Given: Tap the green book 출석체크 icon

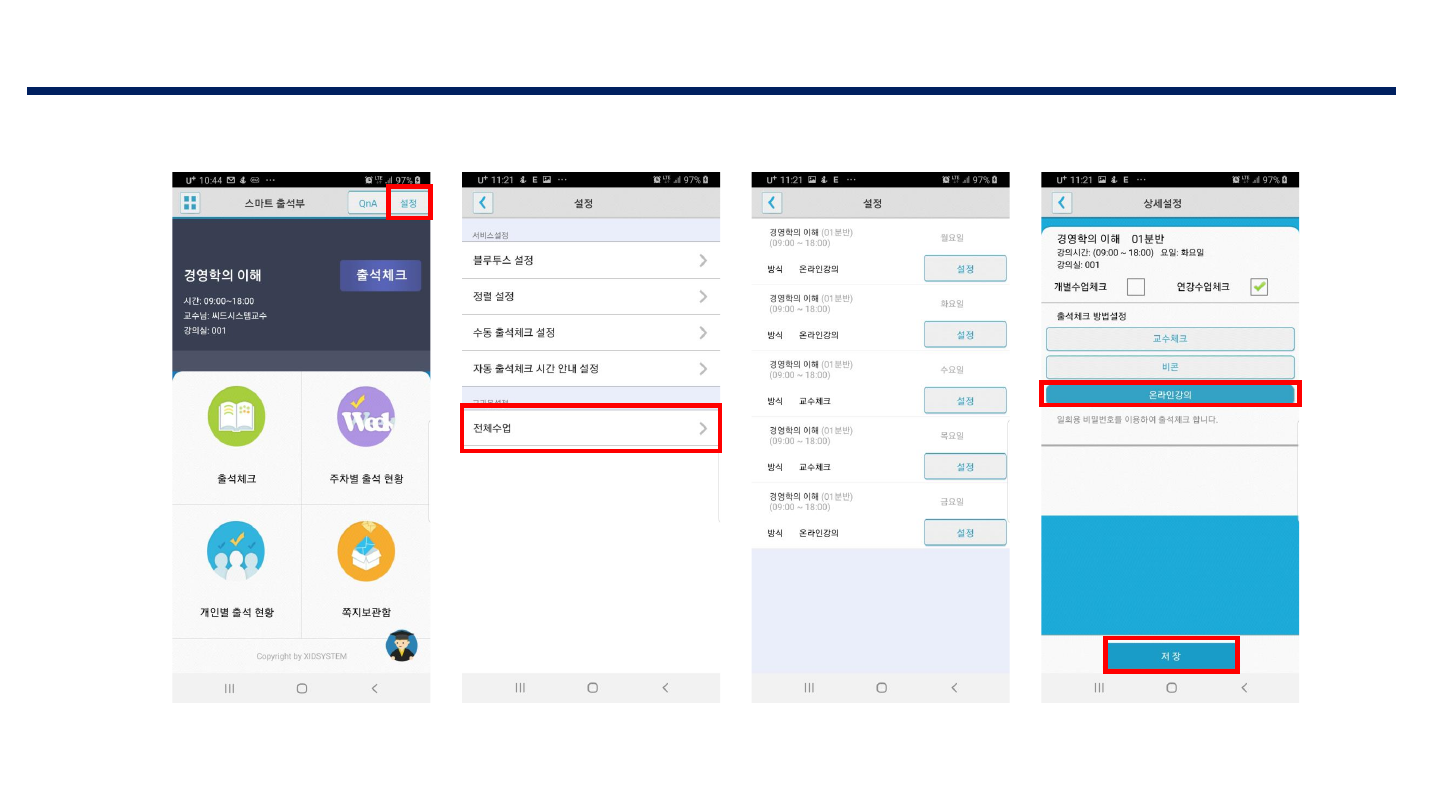Looking at the screenshot, I should [236, 415].
